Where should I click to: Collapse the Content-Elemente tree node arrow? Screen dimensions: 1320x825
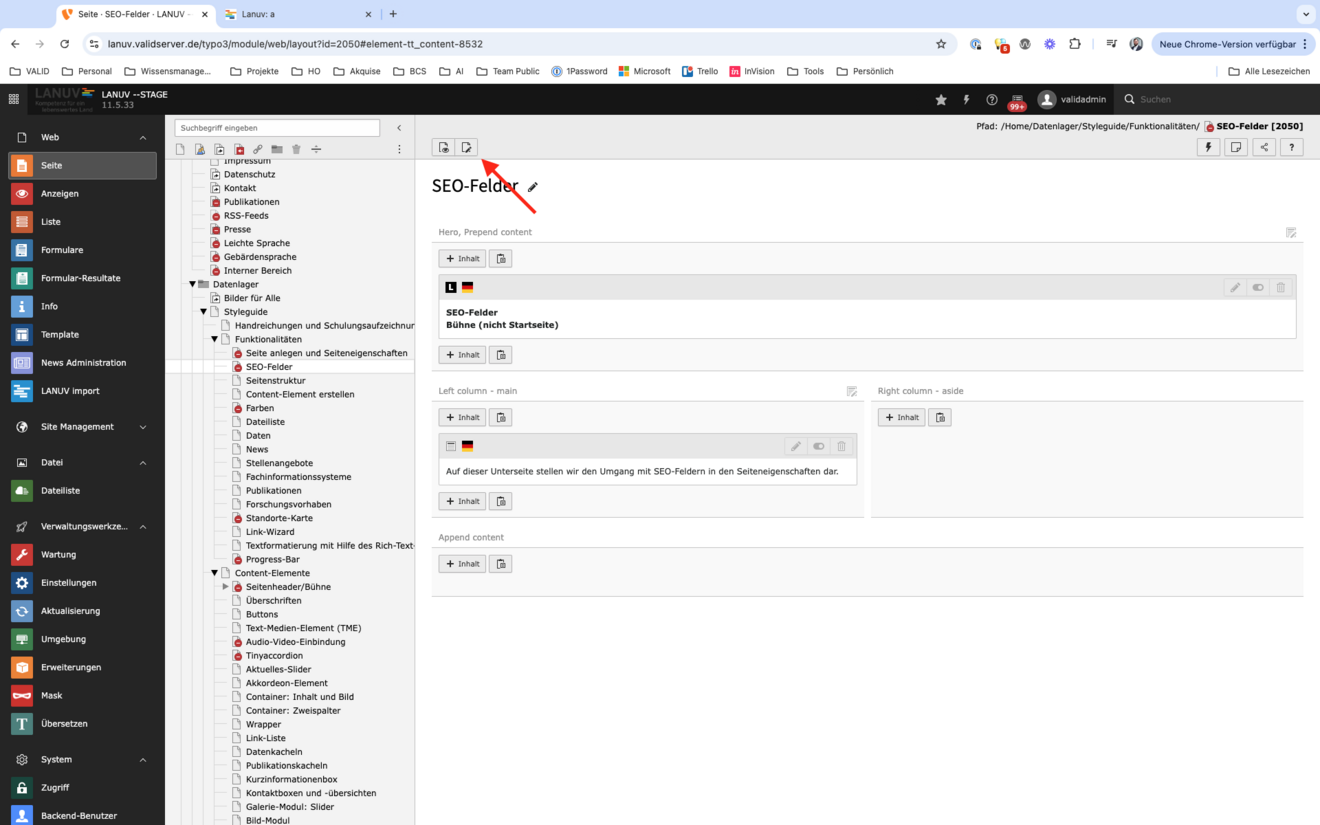click(x=214, y=574)
